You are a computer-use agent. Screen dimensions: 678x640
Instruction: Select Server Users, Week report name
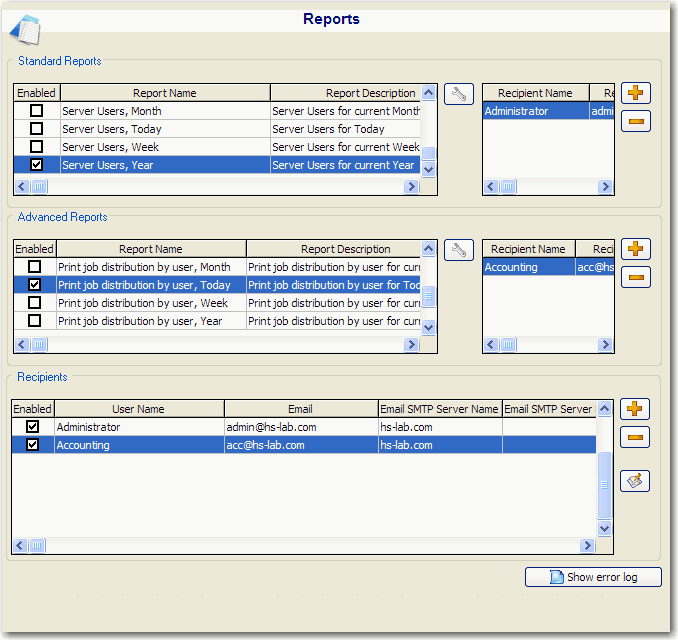165,147
